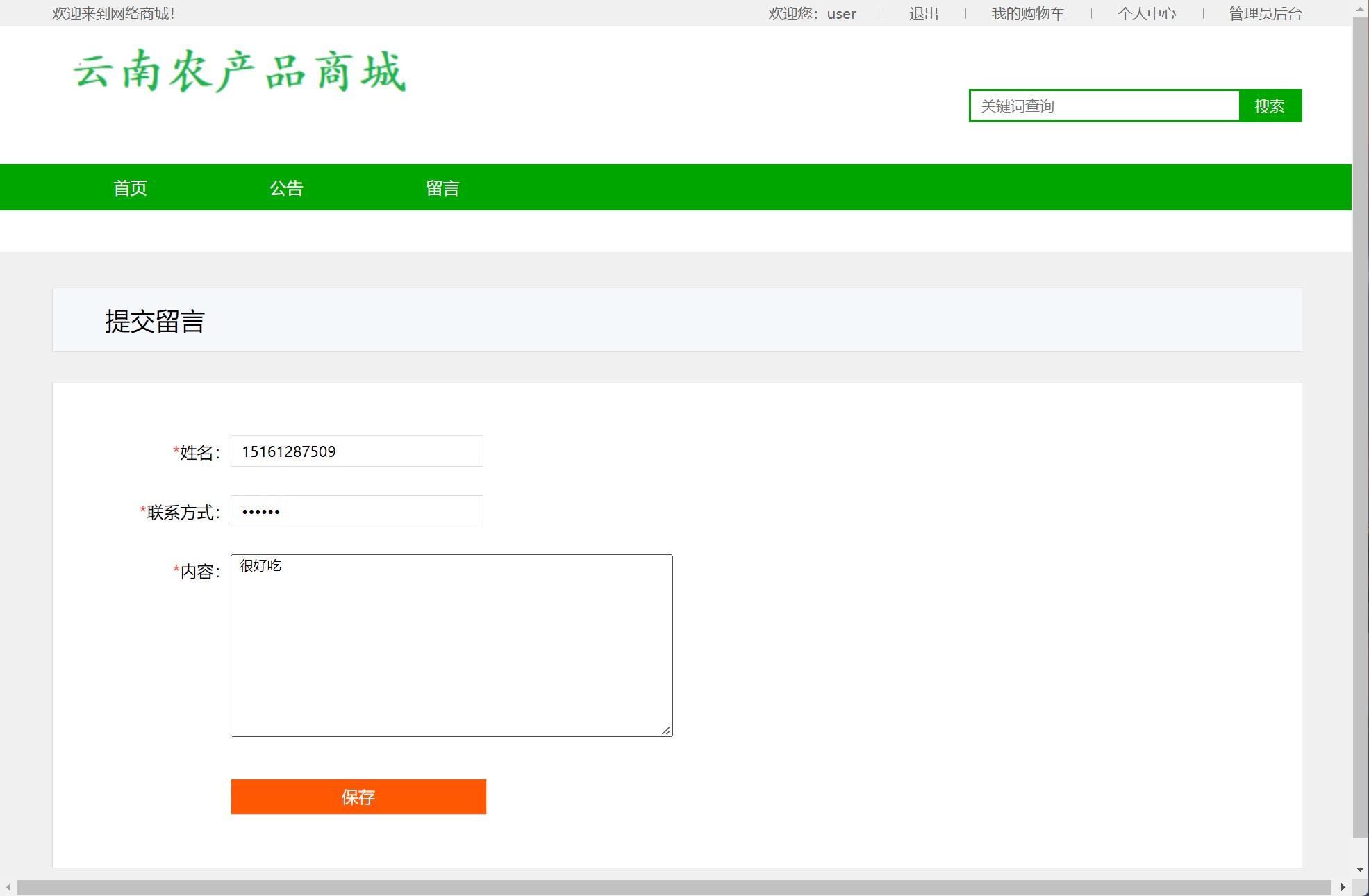Click the textarea resize handle
The height and width of the screenshot is (896, 1369).
(666, 730)
